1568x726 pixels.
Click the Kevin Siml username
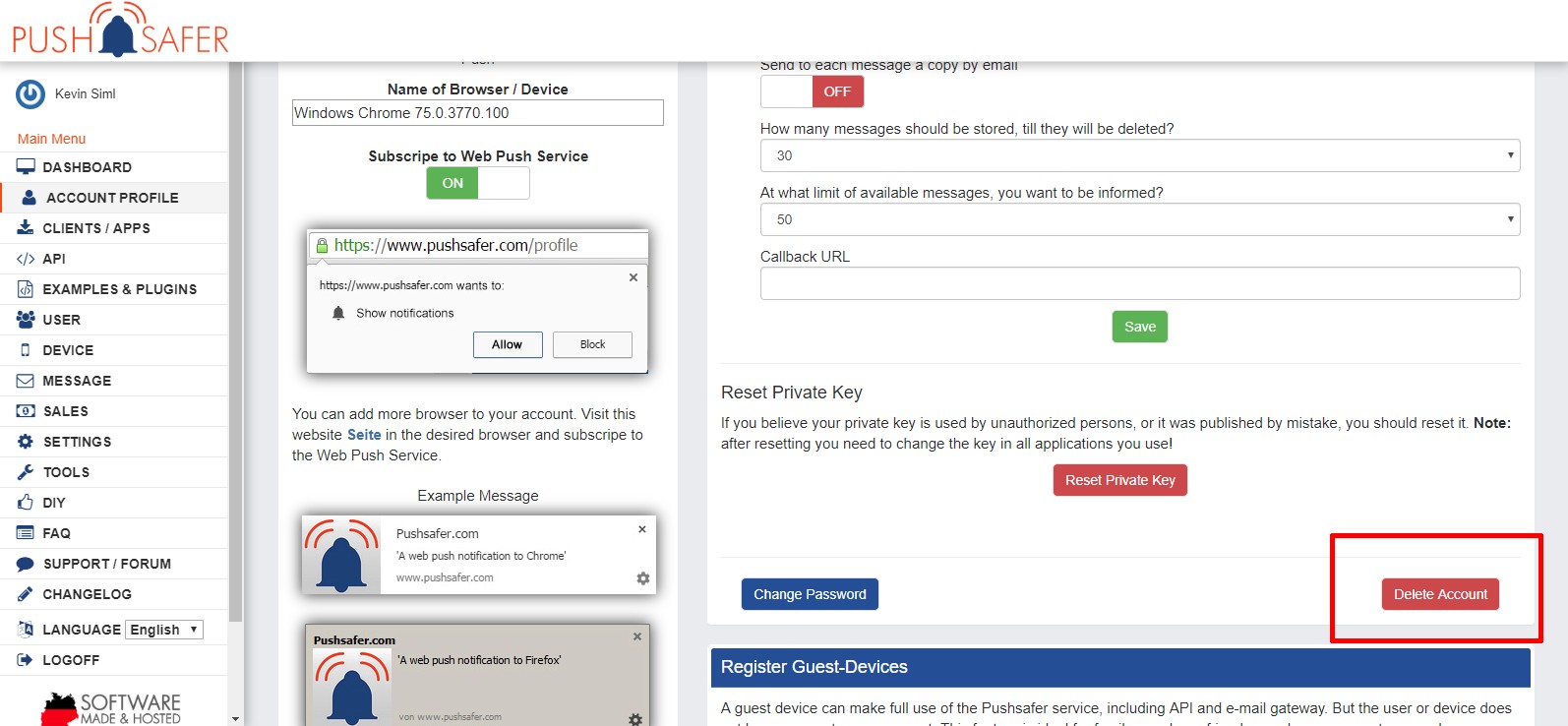click(86, 94)
